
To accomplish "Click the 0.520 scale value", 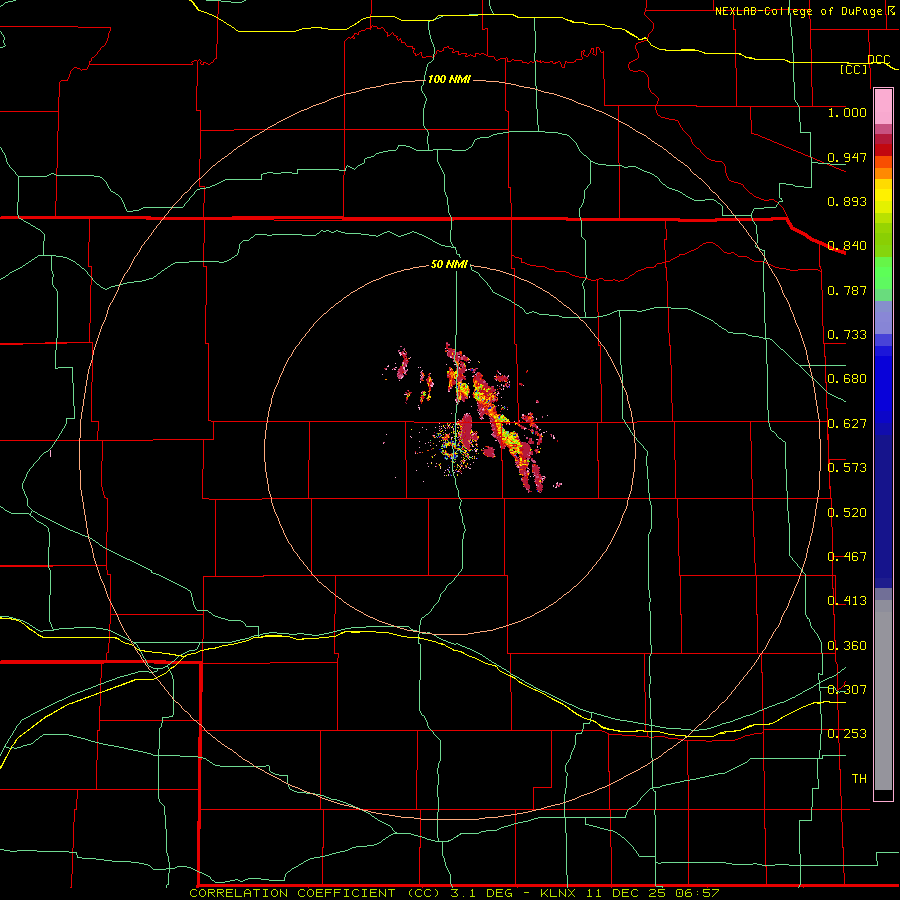I will pyautogui.click(x=847, y=513).
